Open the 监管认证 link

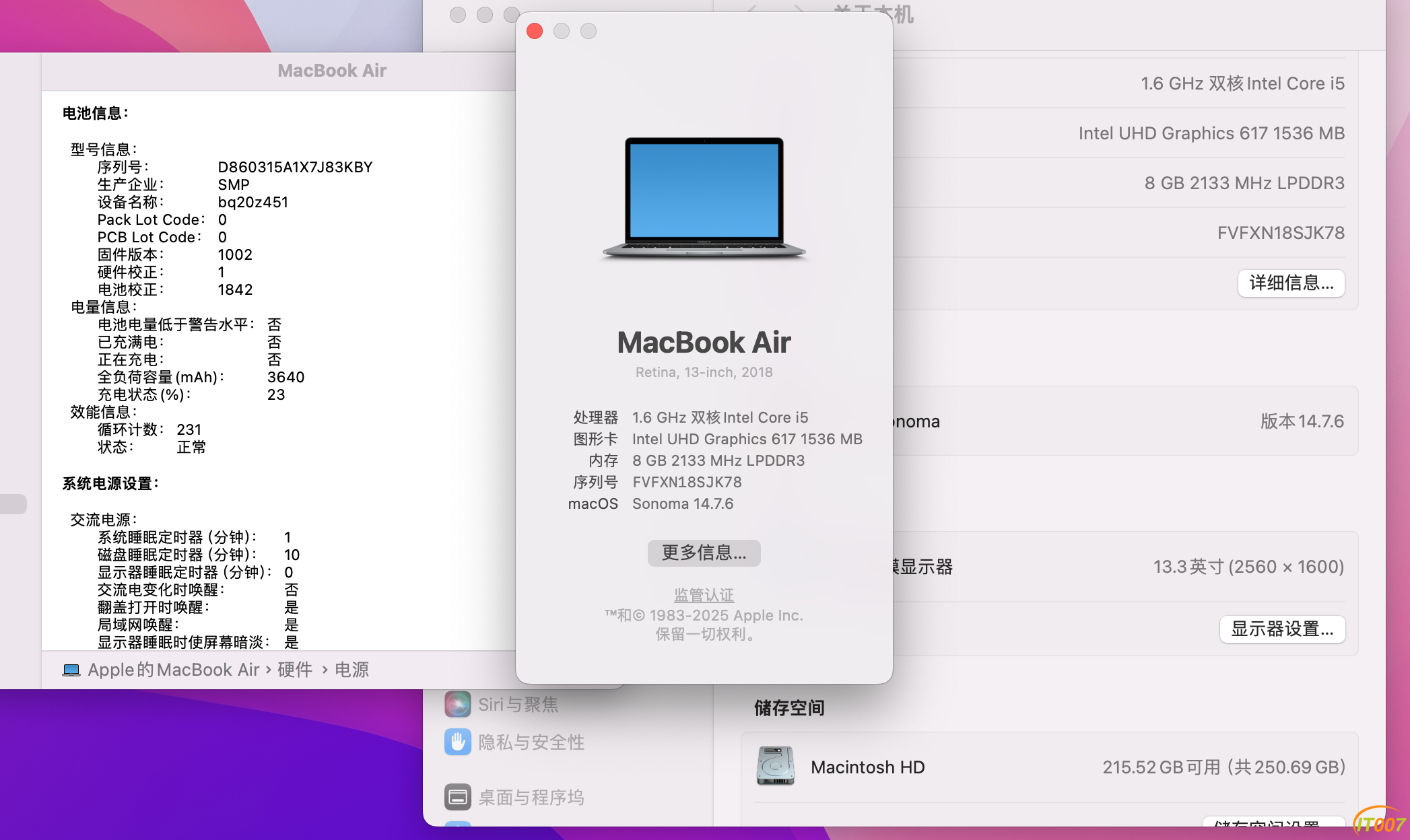point(704,595)
